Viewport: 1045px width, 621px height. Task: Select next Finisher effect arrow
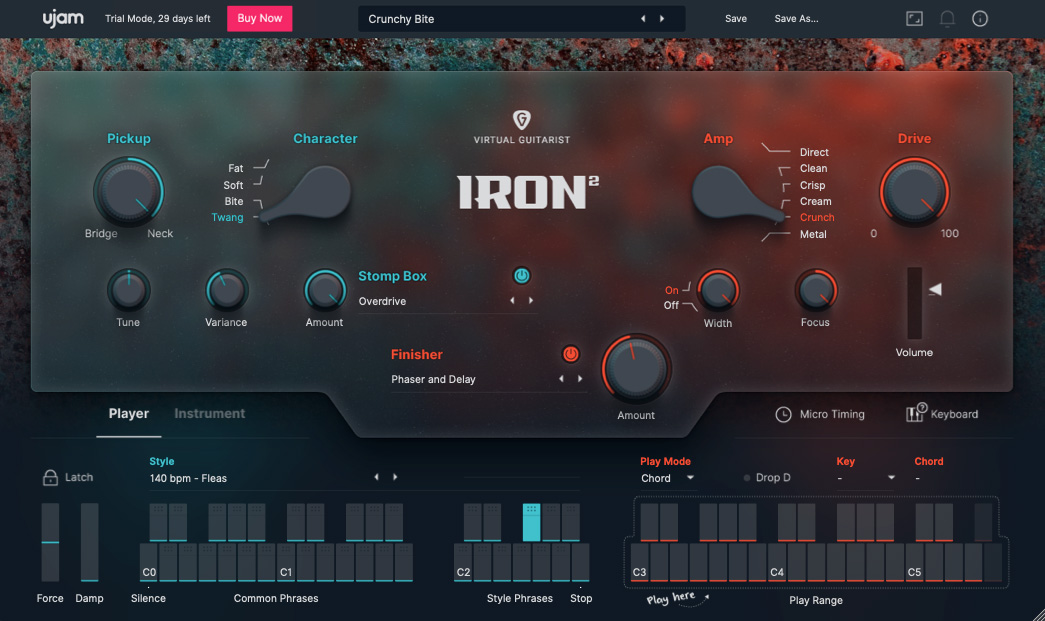(x=580, y=378)
